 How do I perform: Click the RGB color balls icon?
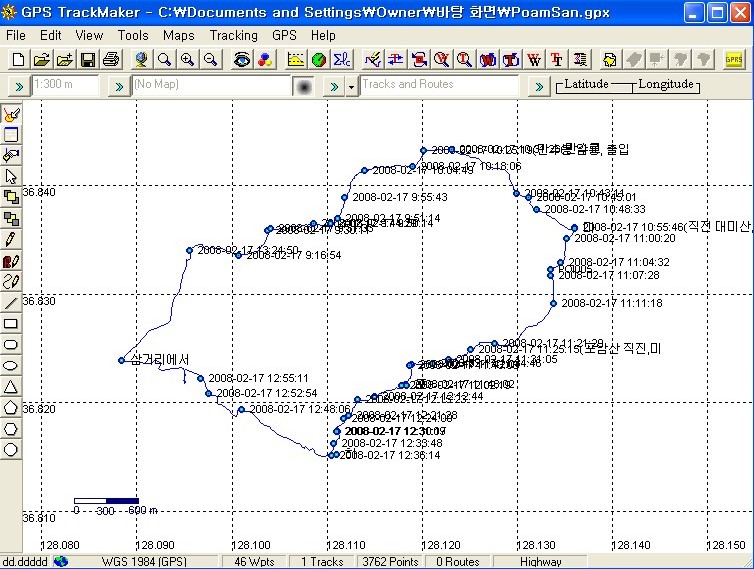point(264,60)
